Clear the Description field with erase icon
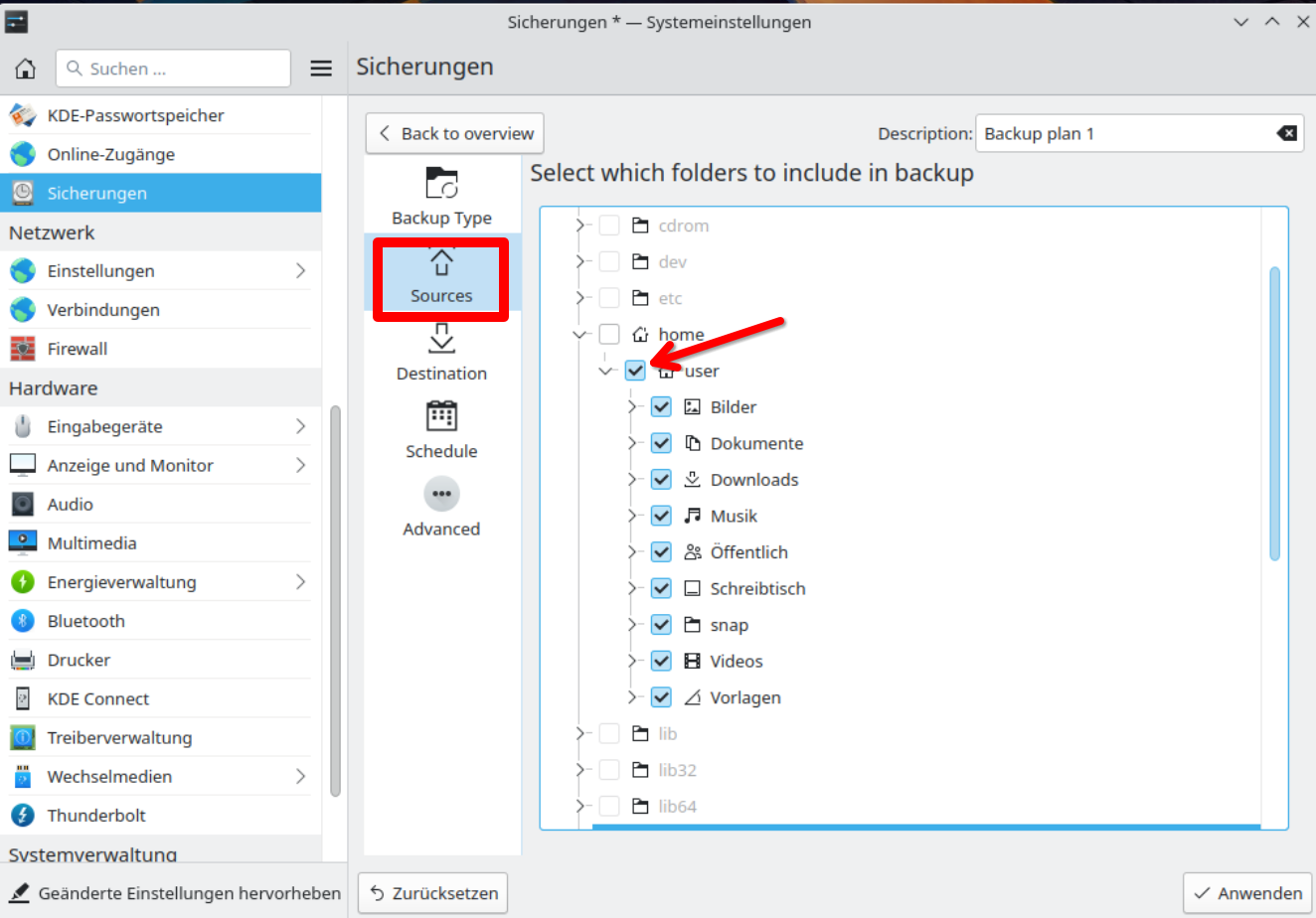Screen dimensions: 1316x918 click(x=1286, y=134)
